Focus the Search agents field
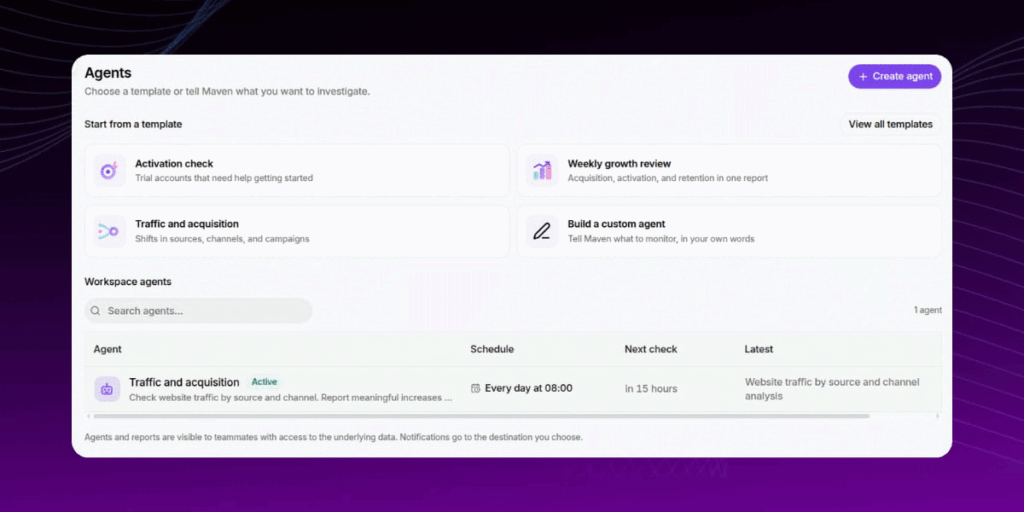 tap(199, 311)
